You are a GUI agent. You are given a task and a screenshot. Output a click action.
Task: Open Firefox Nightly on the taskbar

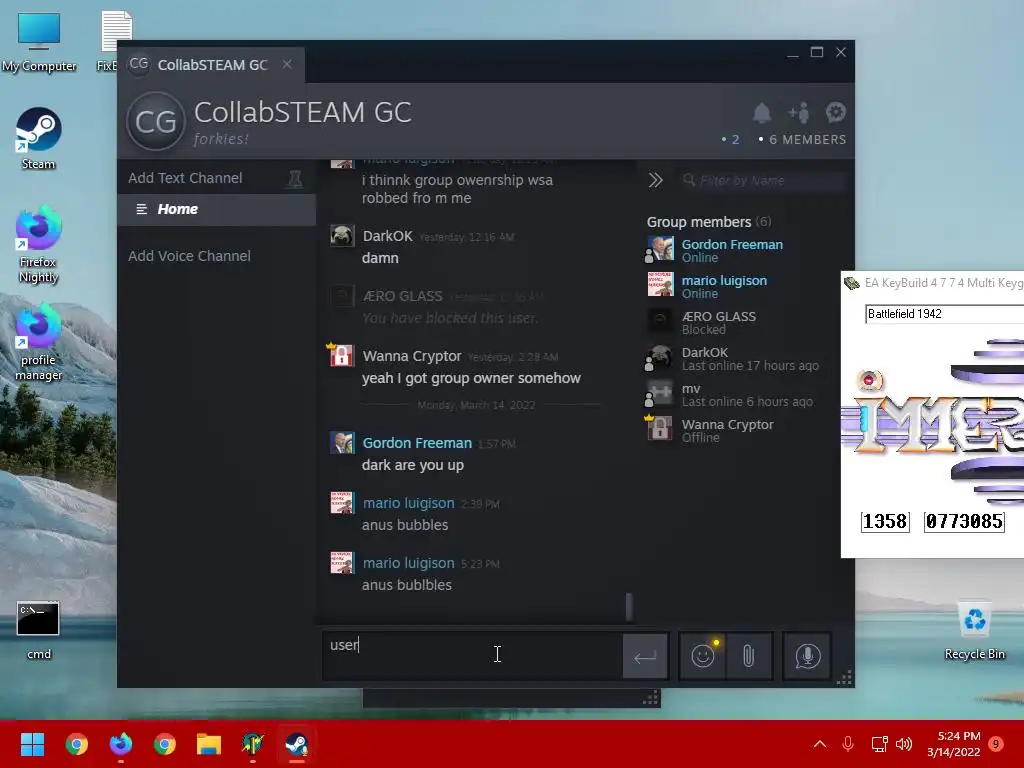(x=121, y=744)
